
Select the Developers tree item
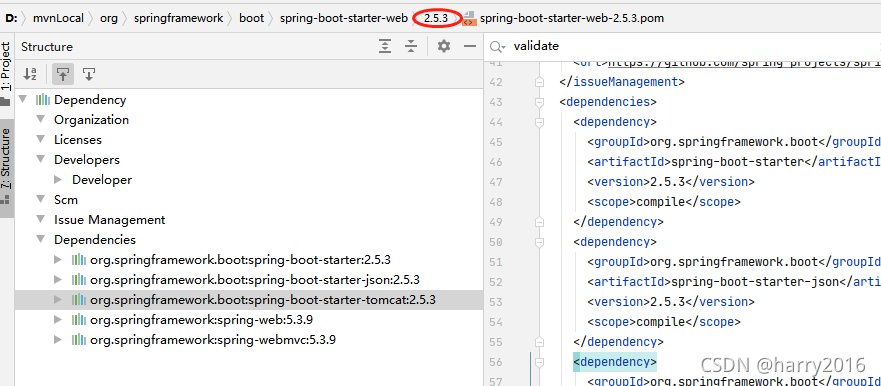tap(87, 160)
